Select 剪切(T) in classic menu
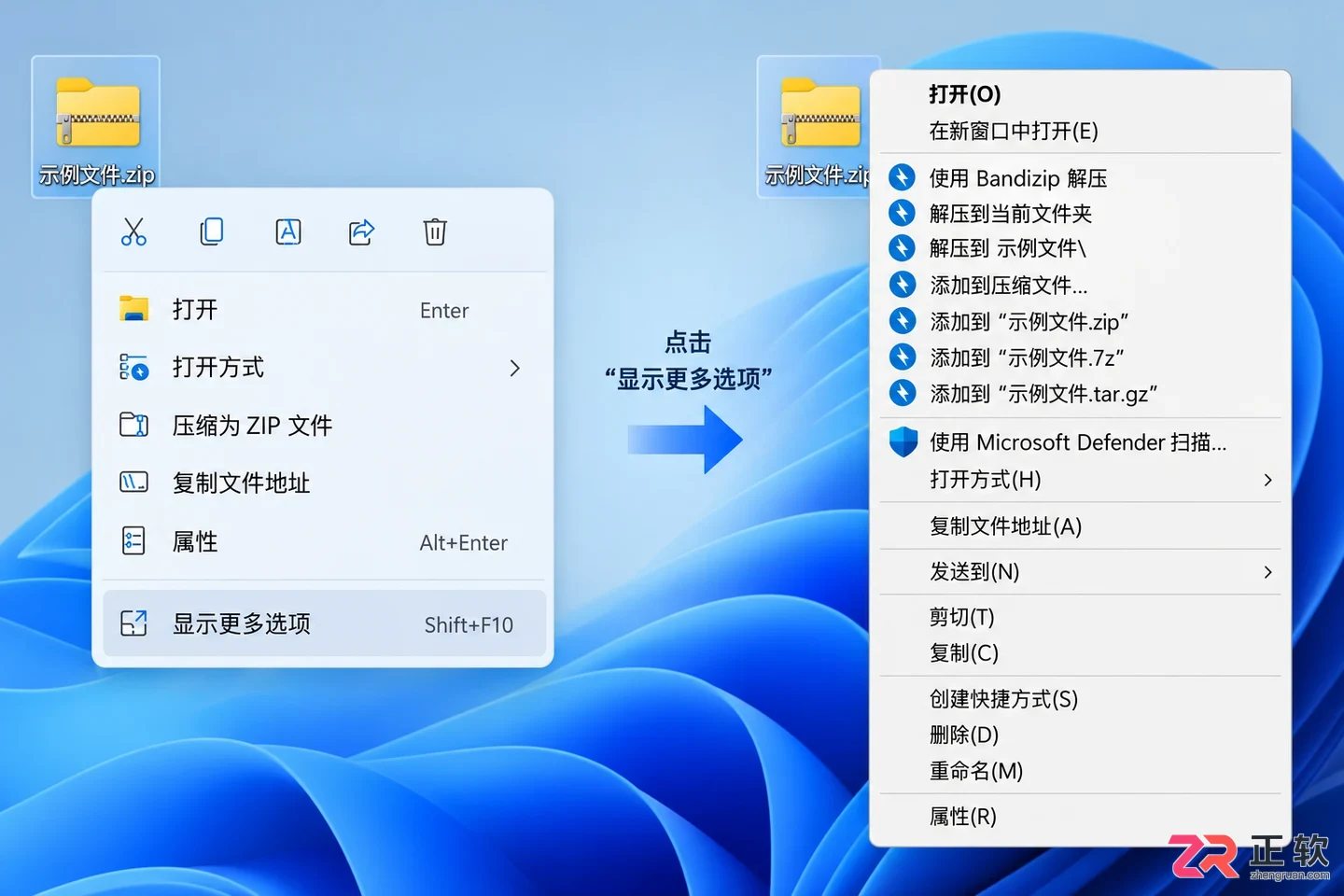Screen dimensions: 1344x896 coord(1080,617)
